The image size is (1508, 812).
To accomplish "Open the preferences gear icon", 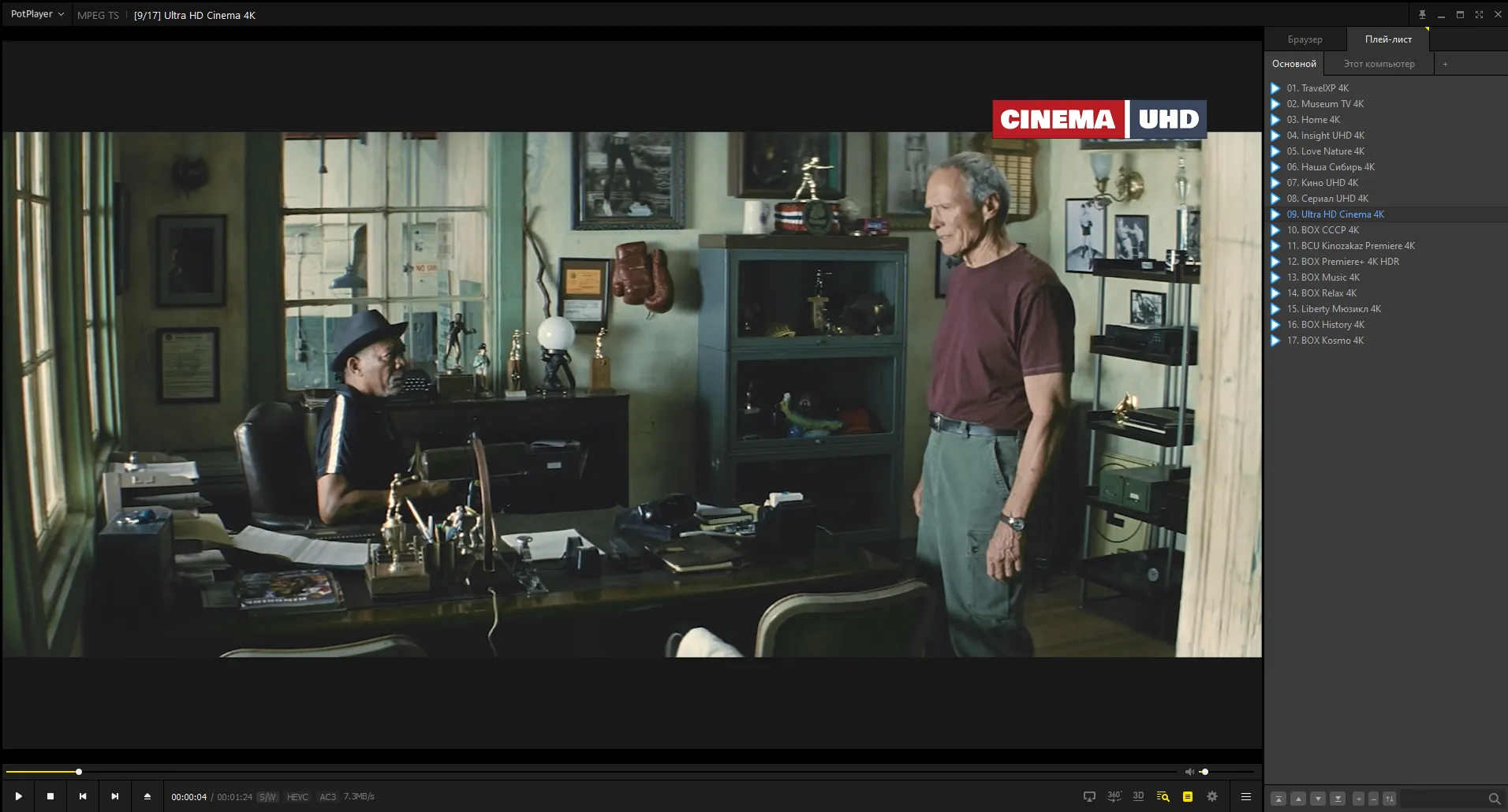I will click(1212, 796).
